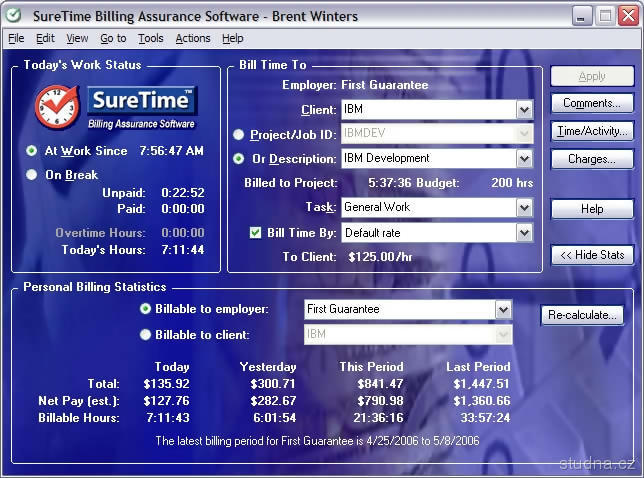The image size is (644, 478).
Task: Open the disabled Billable to client IBM dropdown
Action: 503,335
